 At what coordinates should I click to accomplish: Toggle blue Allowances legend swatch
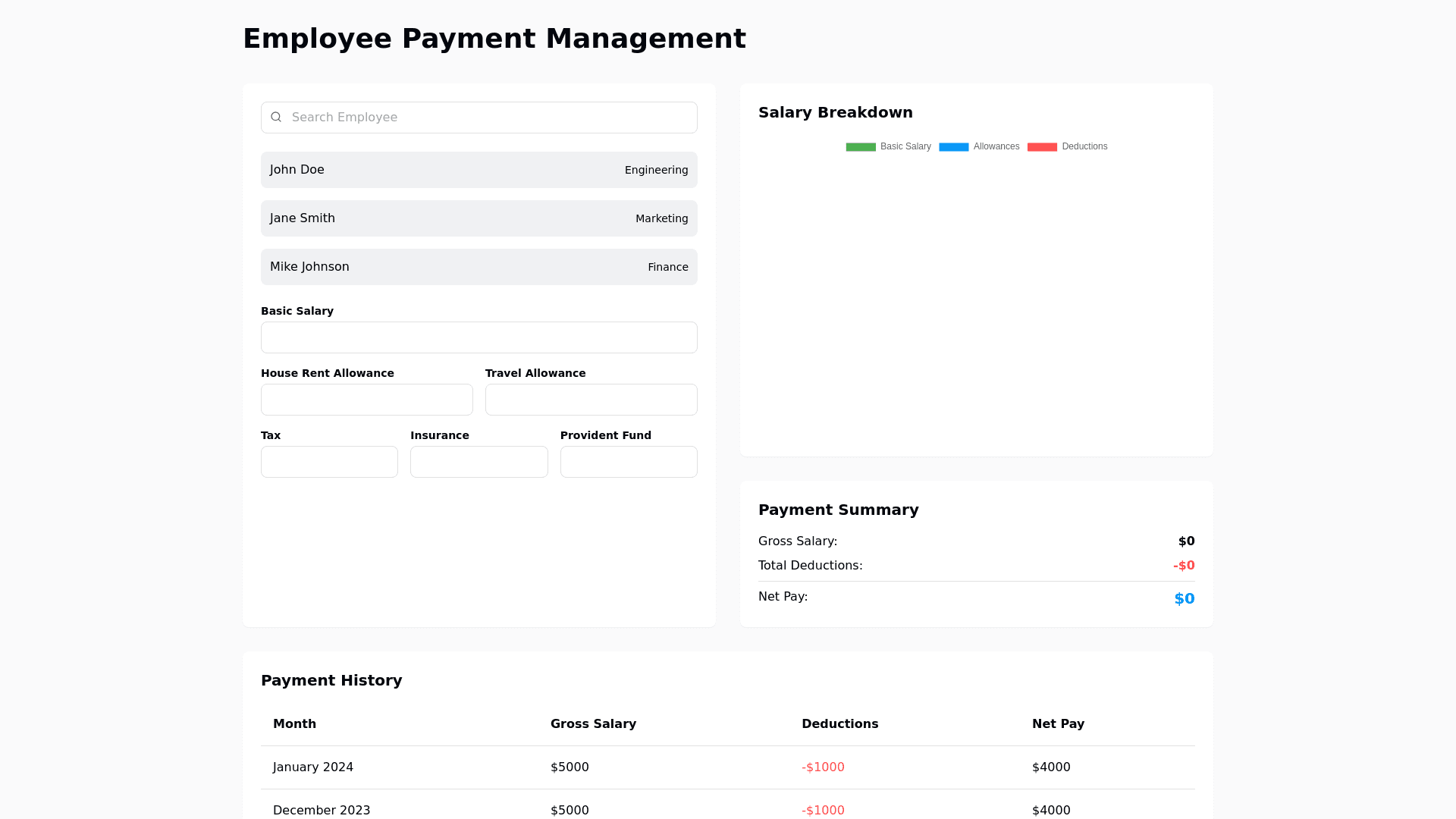tap(953, 147)
